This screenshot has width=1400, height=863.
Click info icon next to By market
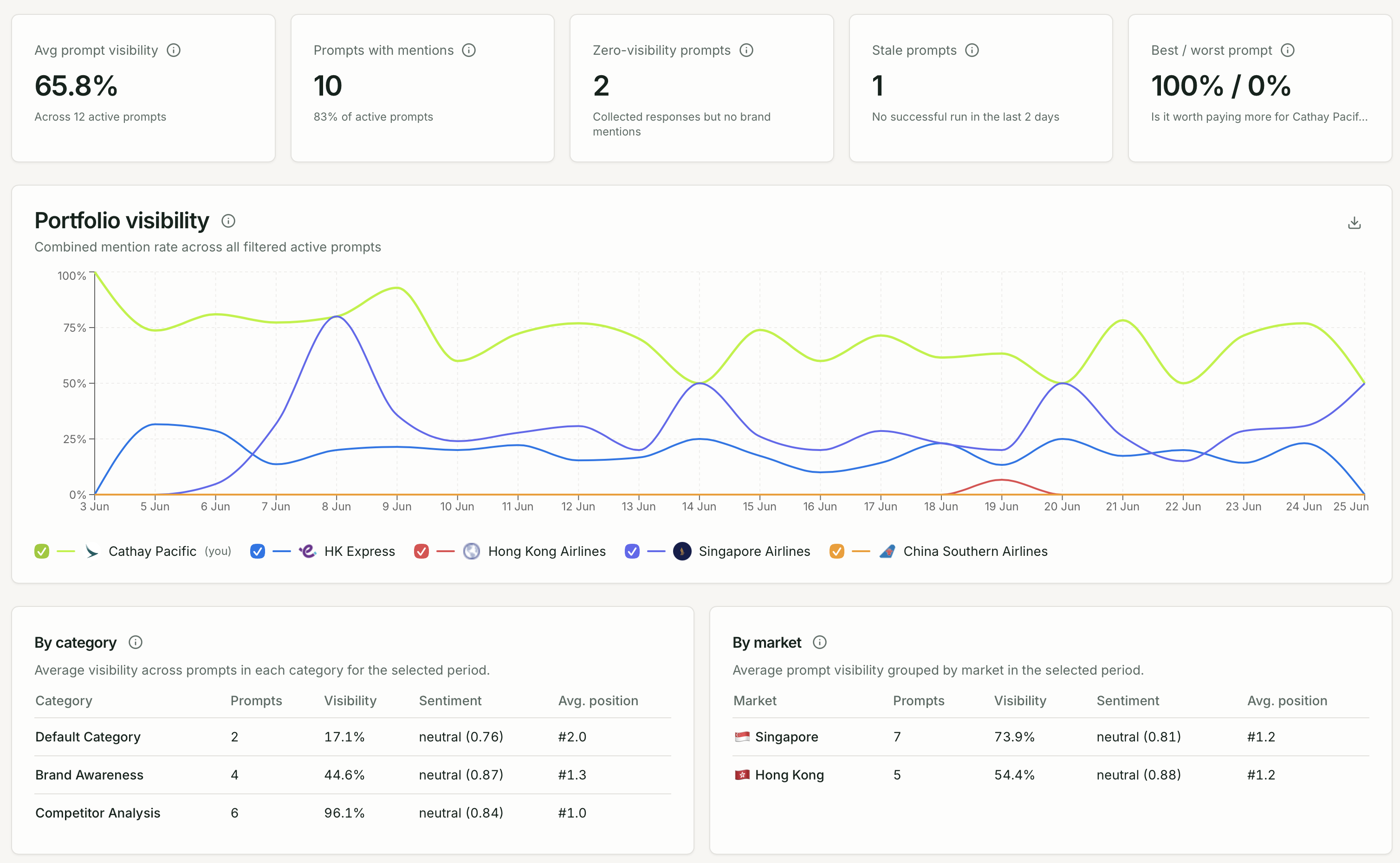click(819, 642)
